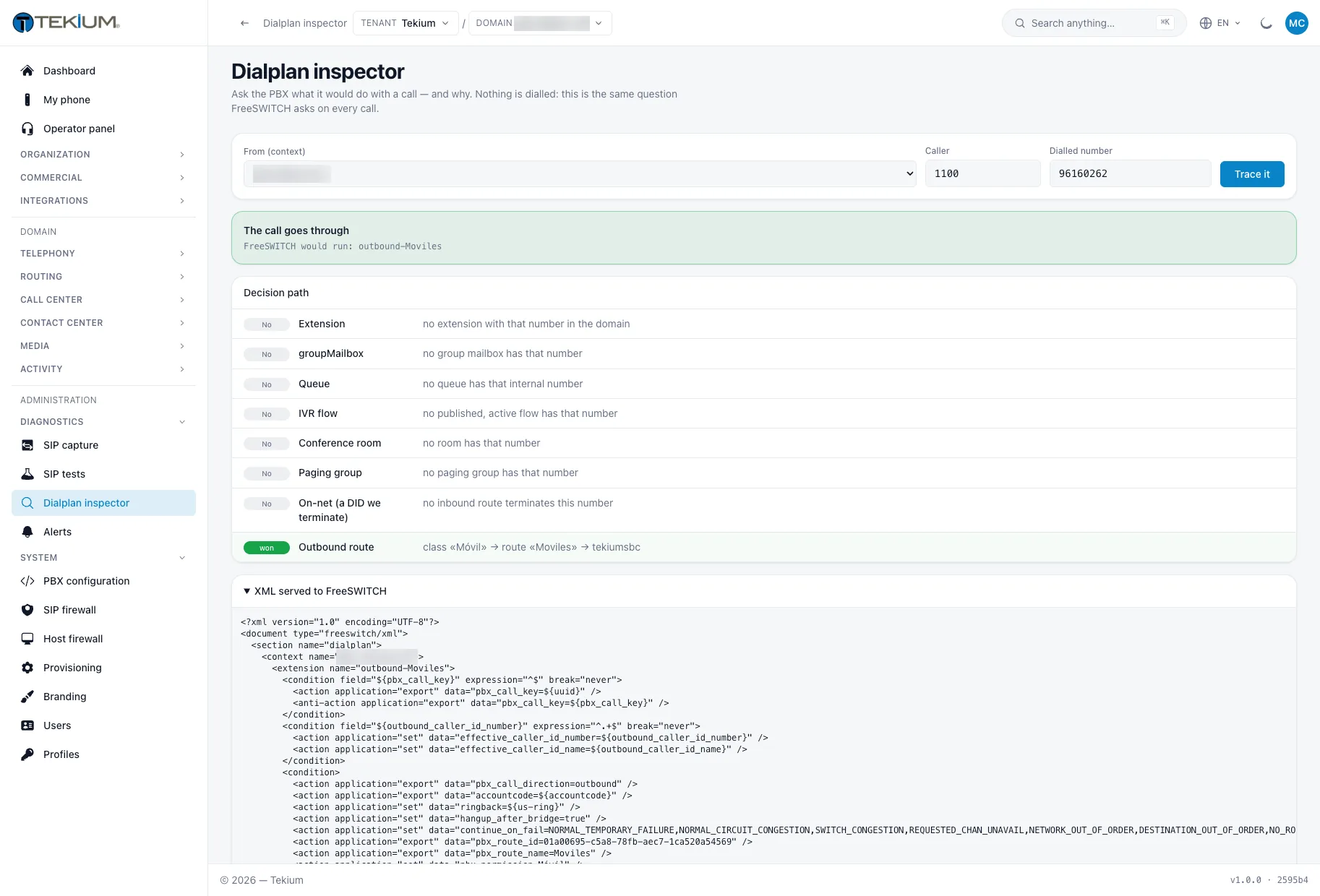1320x896 pixels.
Task: Go back with the left arrow icon
Action: click(244, 23)
